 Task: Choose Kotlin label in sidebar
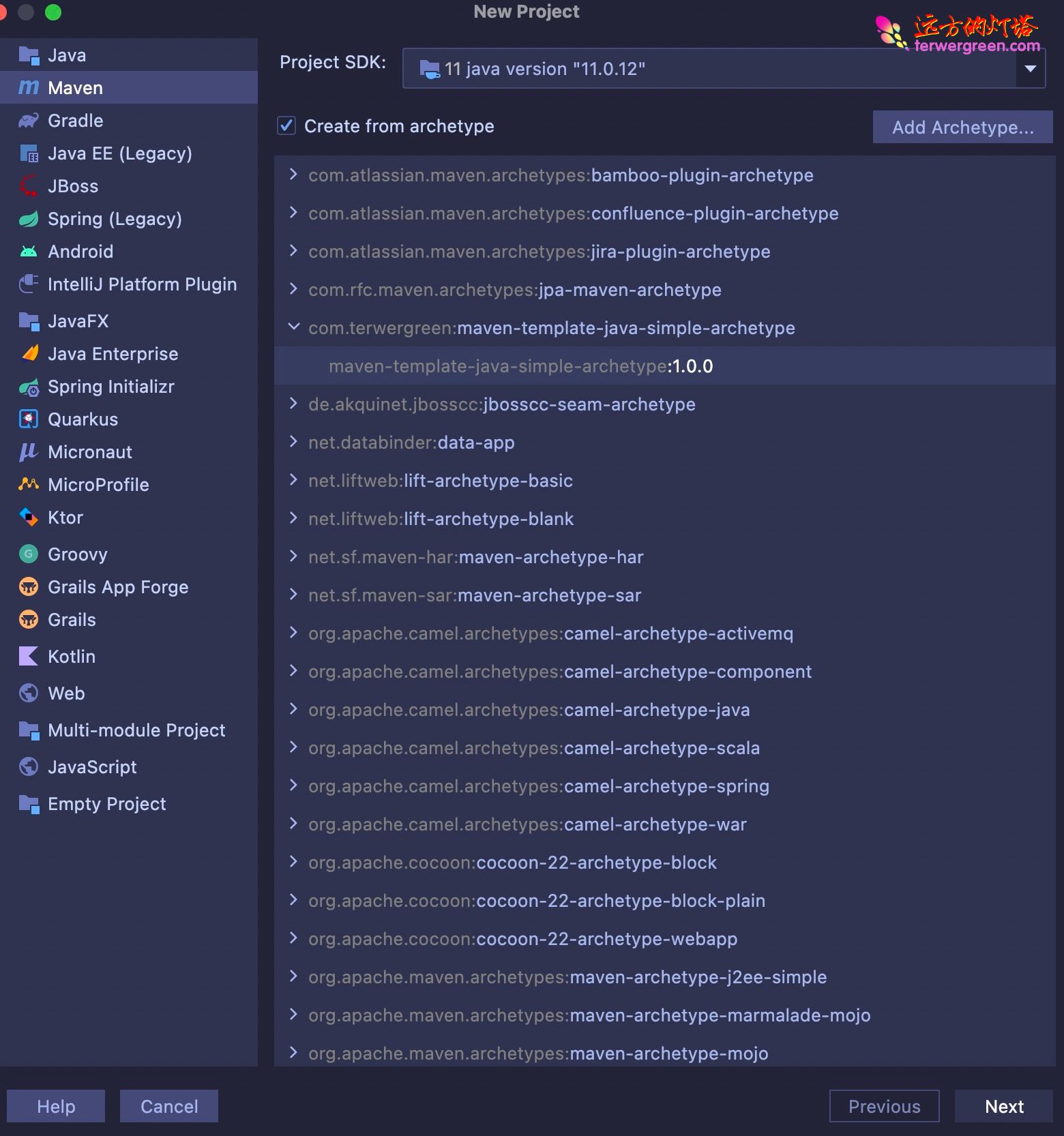click(x=72, y=657)
